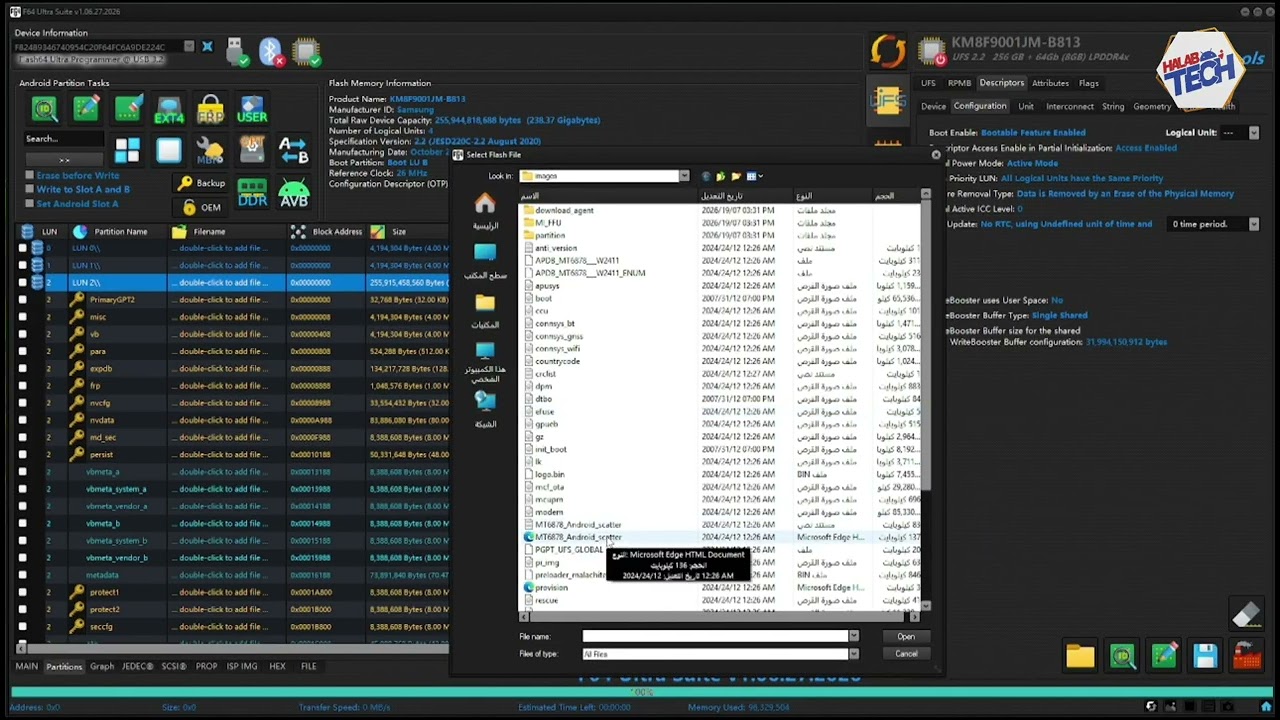Image resolution: width=1280 pixels, height=720 pixels.
Task: Open the Geometry descriptor tab
Action: [x=1152, y=106]
